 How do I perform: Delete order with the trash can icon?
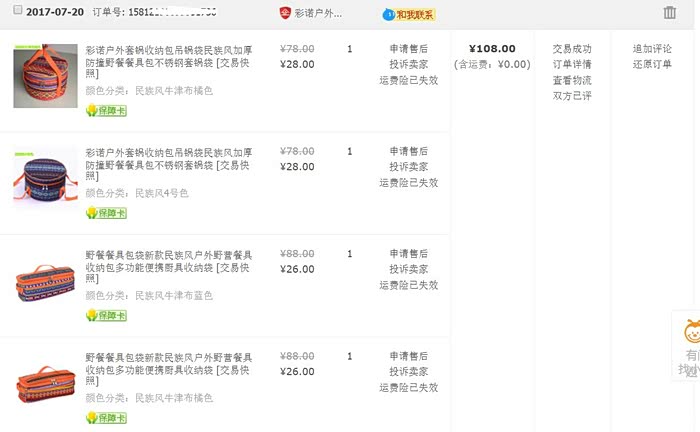[669, 12]
